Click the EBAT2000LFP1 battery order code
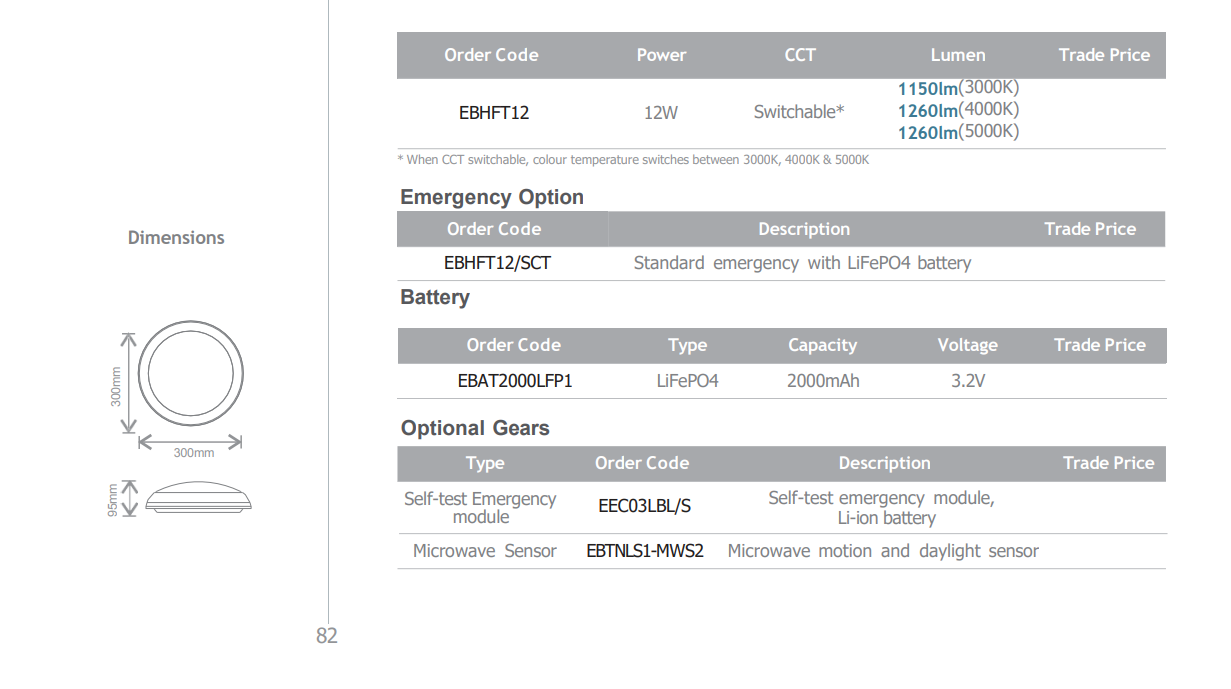1231x689 pixels. (515, 381)
